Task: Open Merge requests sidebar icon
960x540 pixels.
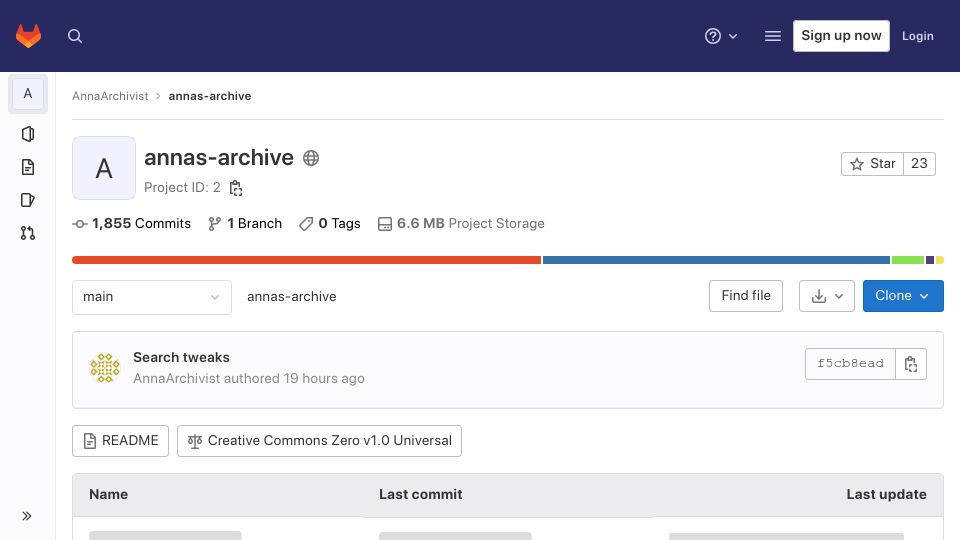Action: [28, 233]
